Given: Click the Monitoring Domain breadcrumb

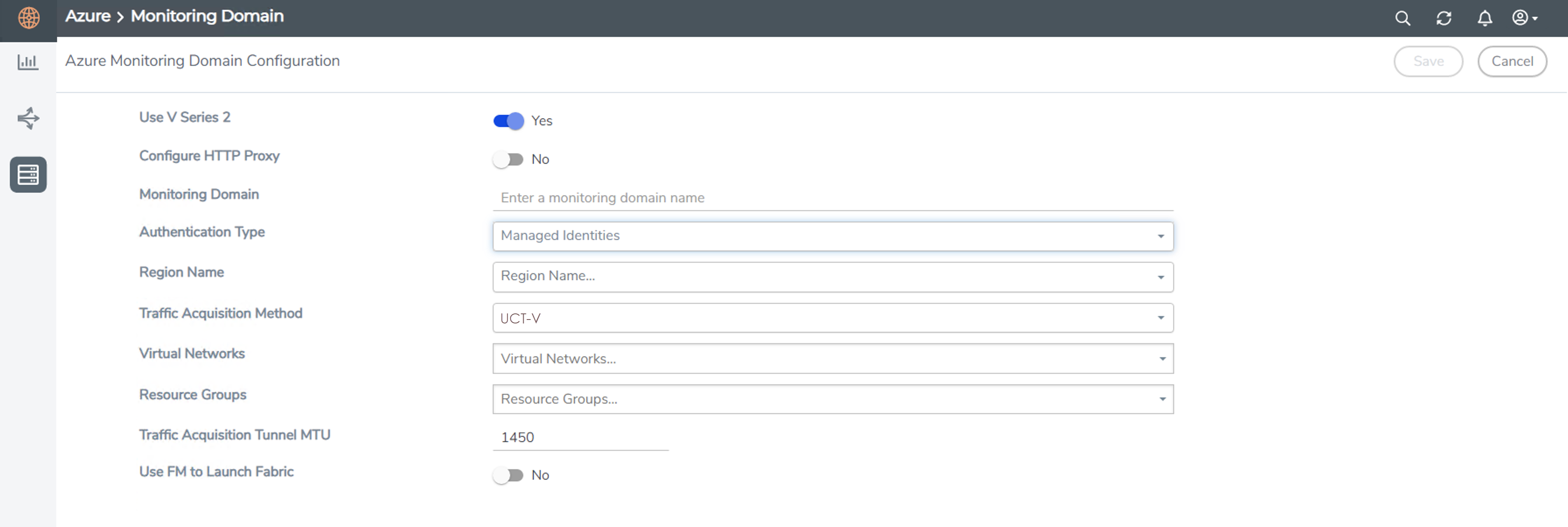Looking at the screenshot, I should [x=207, y=16].
